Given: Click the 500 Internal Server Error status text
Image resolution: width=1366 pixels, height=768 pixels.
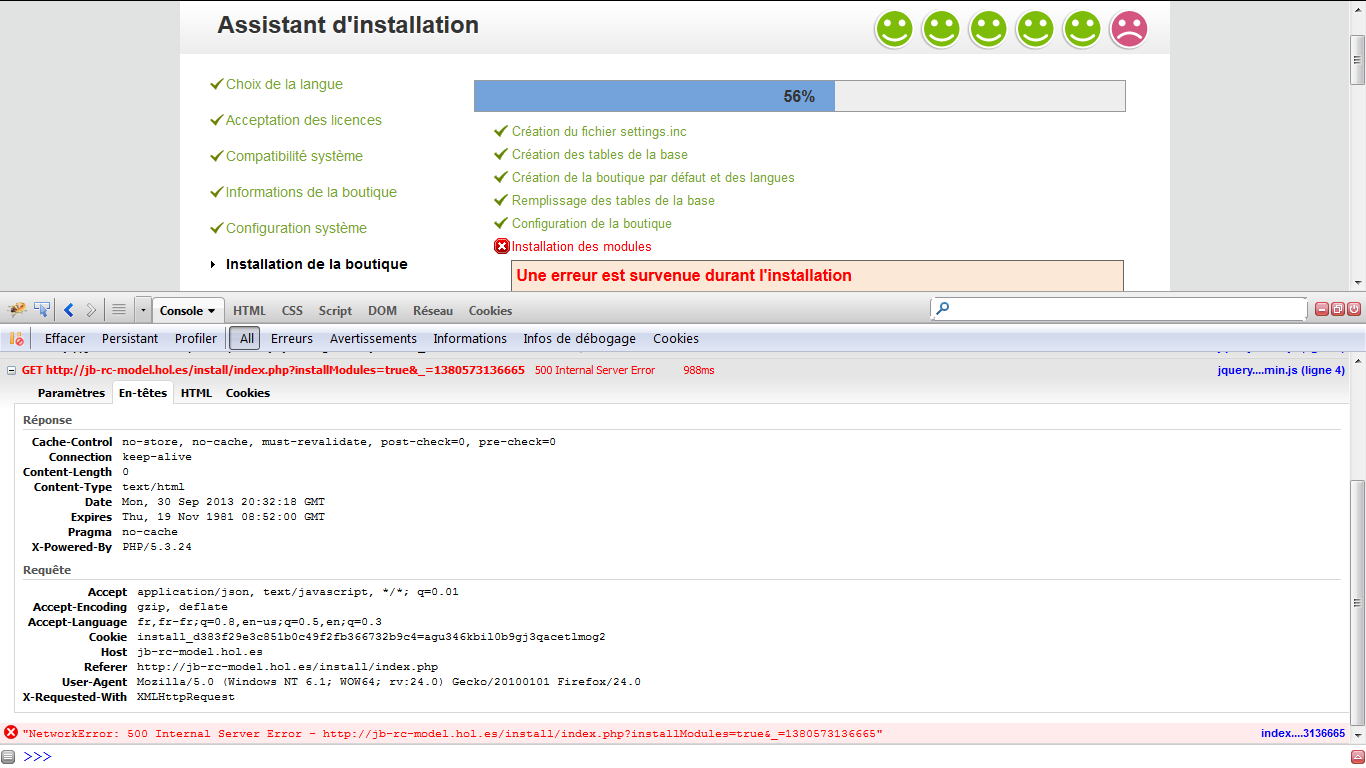Looking at the screenshot, I should [595, 370].
